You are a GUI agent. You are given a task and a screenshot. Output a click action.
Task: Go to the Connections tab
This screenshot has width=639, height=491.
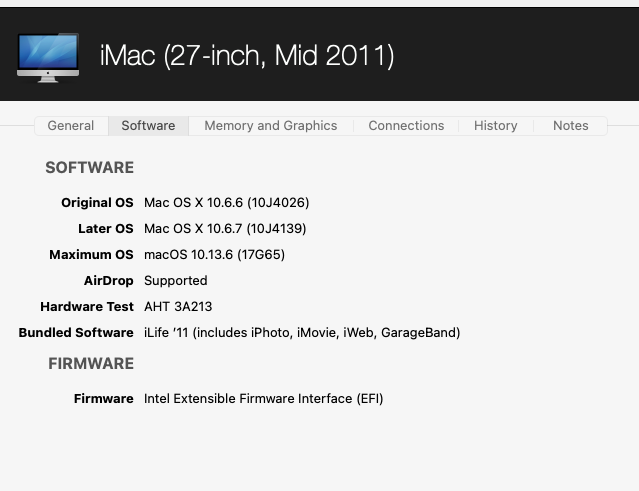pyautogui.click(x=406, y=126)
